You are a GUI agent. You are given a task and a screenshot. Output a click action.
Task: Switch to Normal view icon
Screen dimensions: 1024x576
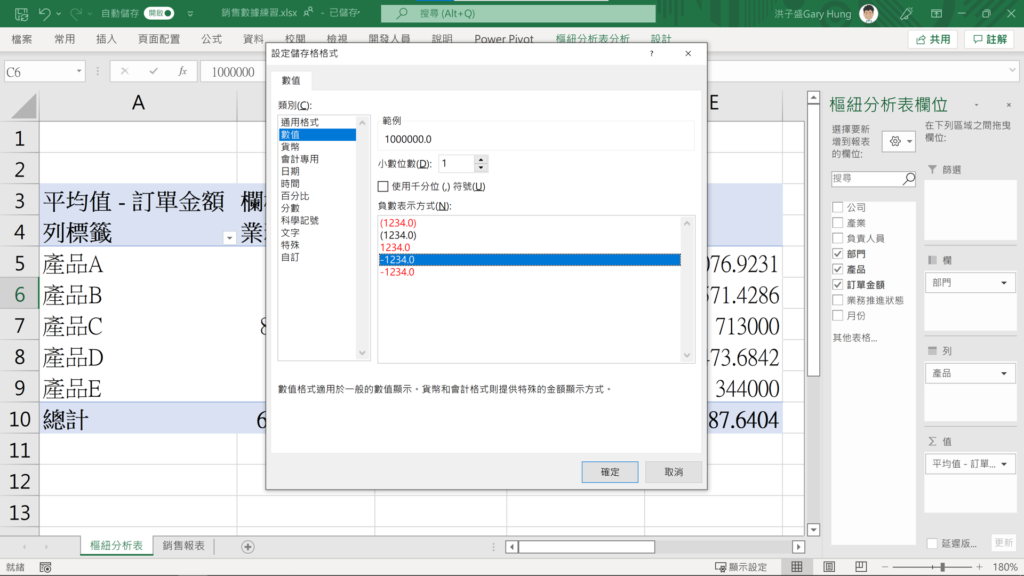[797, 567]
